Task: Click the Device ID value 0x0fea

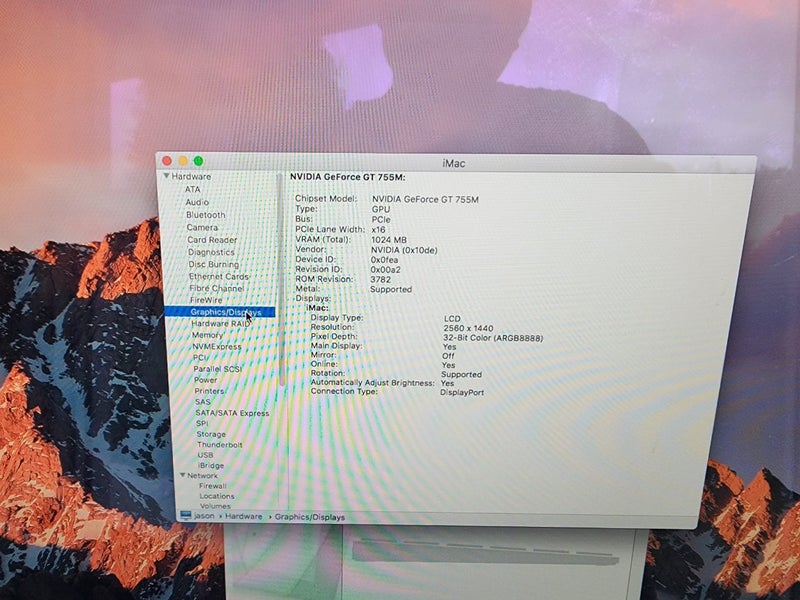Action: 385,260
